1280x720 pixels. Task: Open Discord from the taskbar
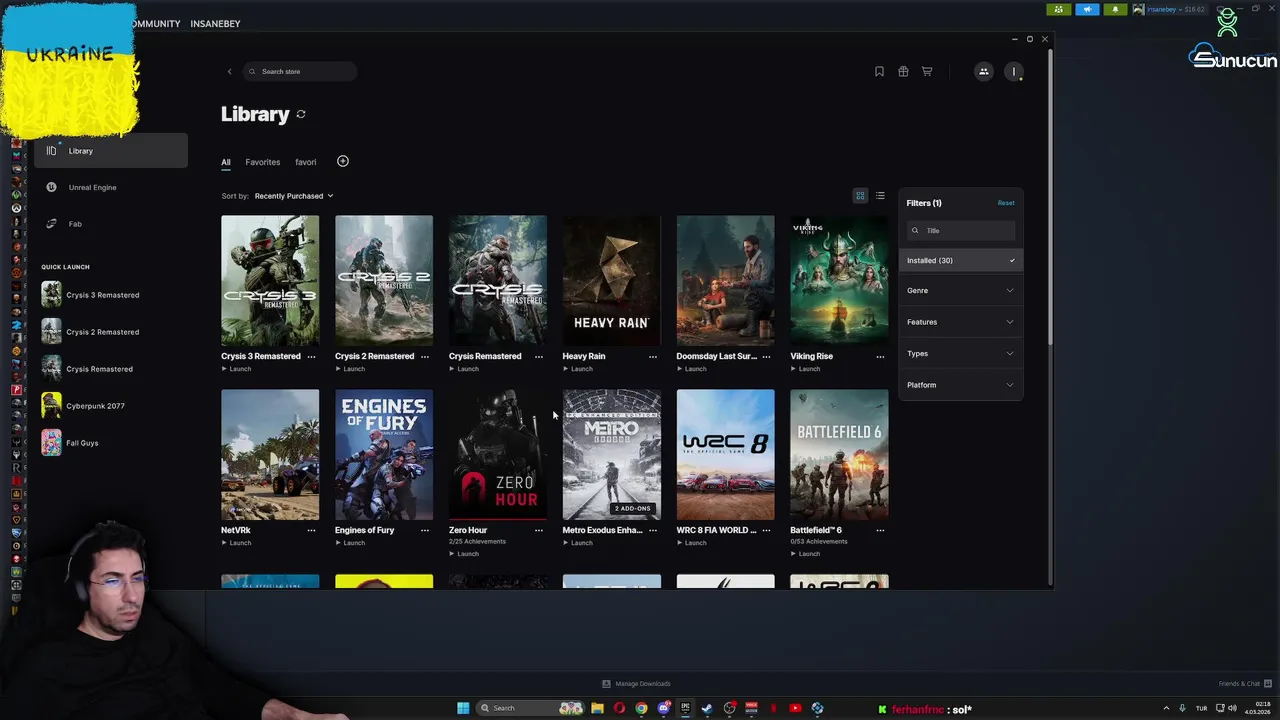664,708
